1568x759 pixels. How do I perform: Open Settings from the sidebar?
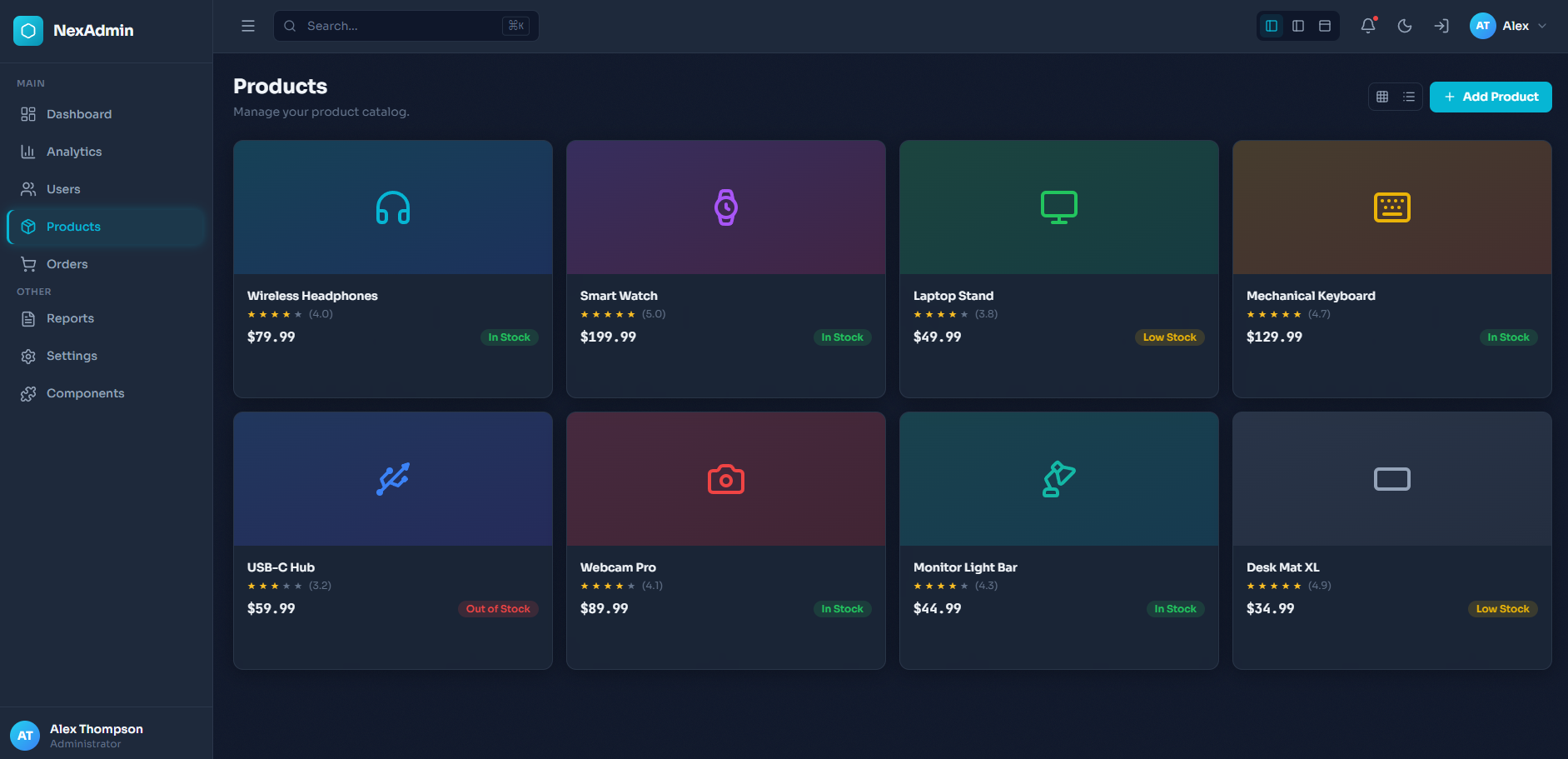[x=72, y=356]
